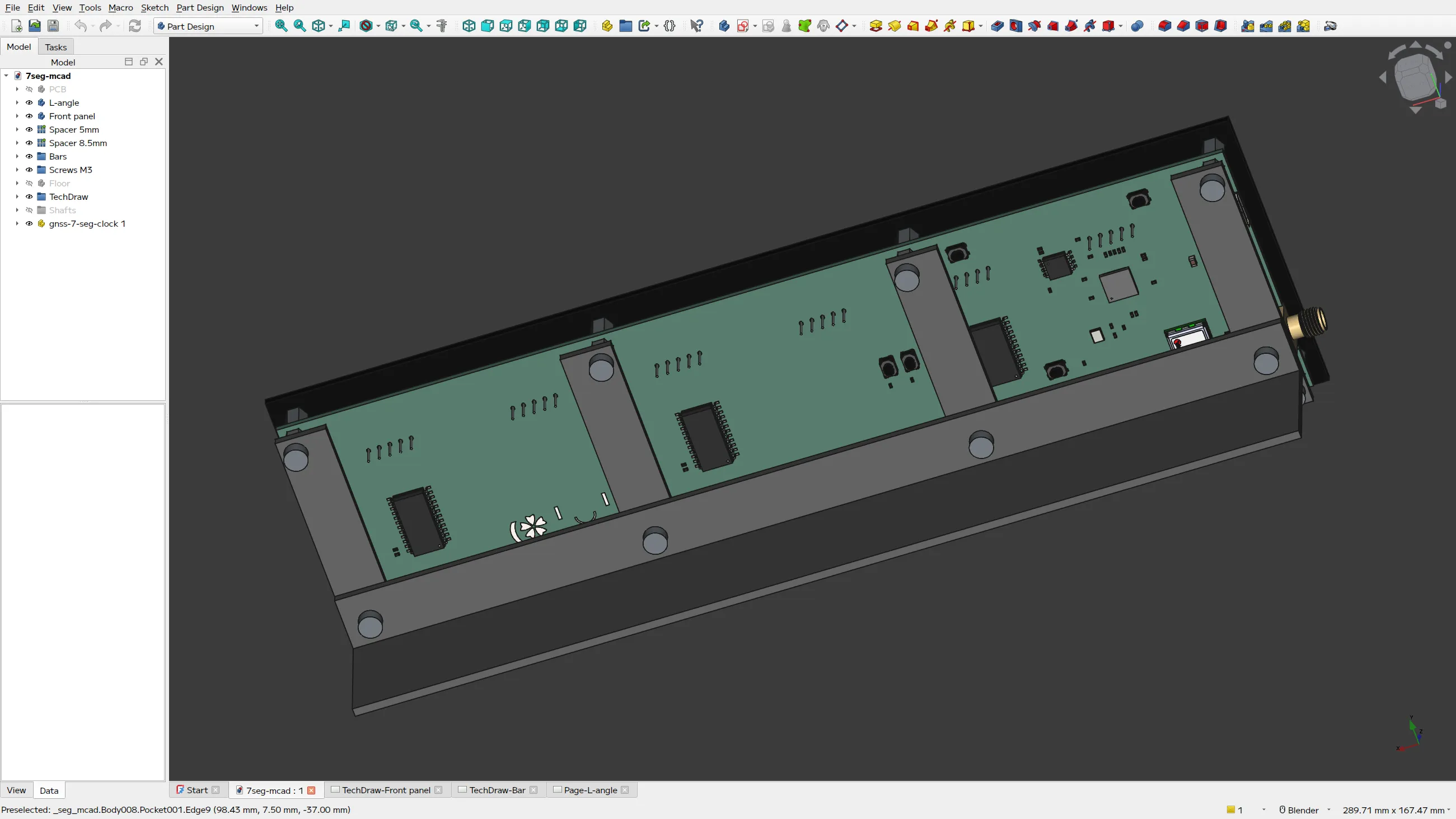Click the Fit all zoom icon

pyautogui.click(x=281, y=26)
